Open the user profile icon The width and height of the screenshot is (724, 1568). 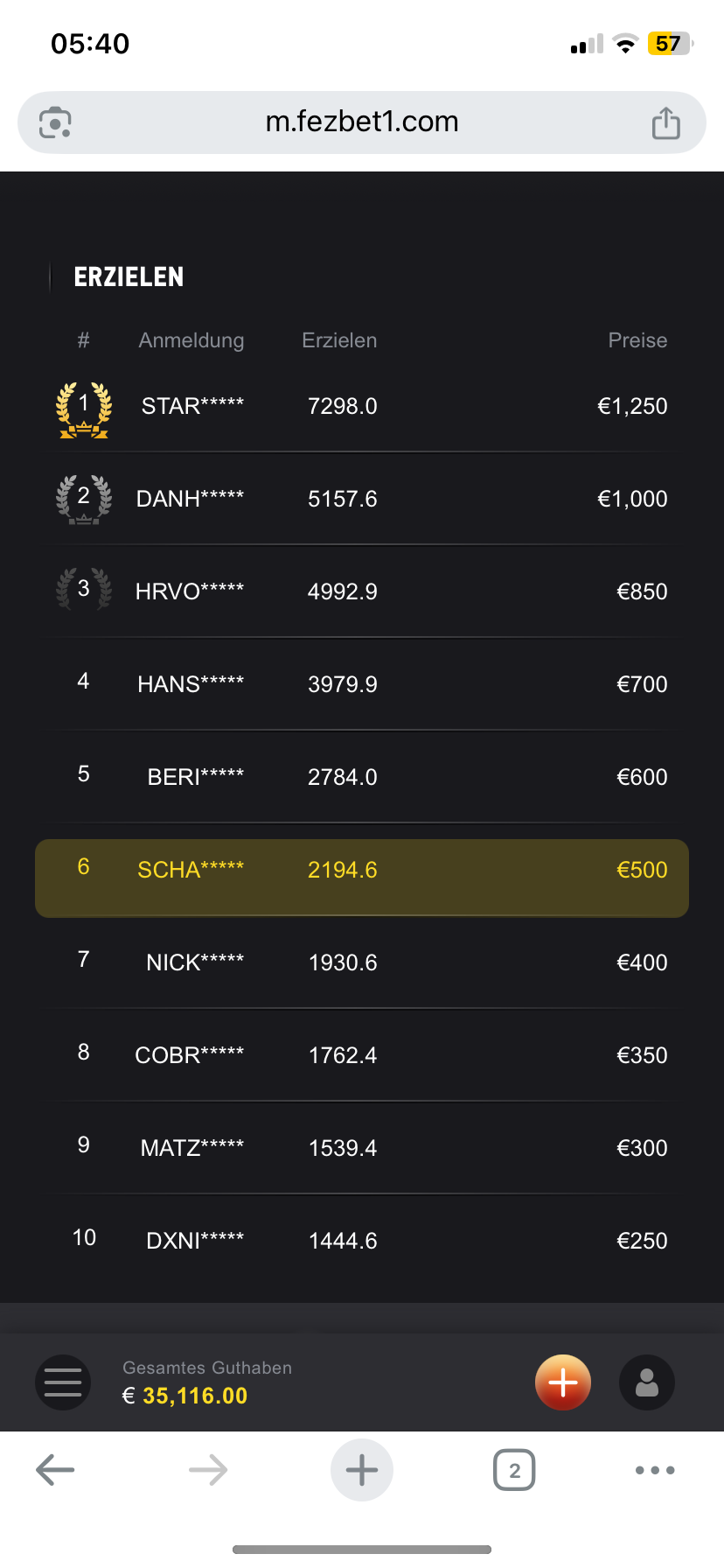click(x=647, y=1382)
